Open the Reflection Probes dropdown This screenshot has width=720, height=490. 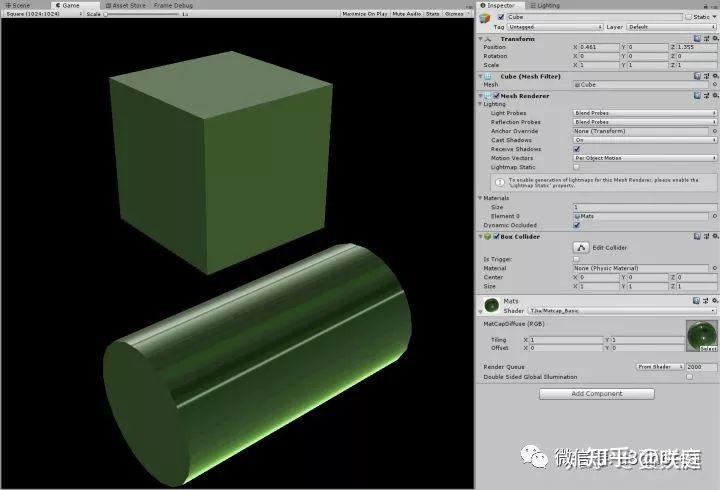point(645,122)
